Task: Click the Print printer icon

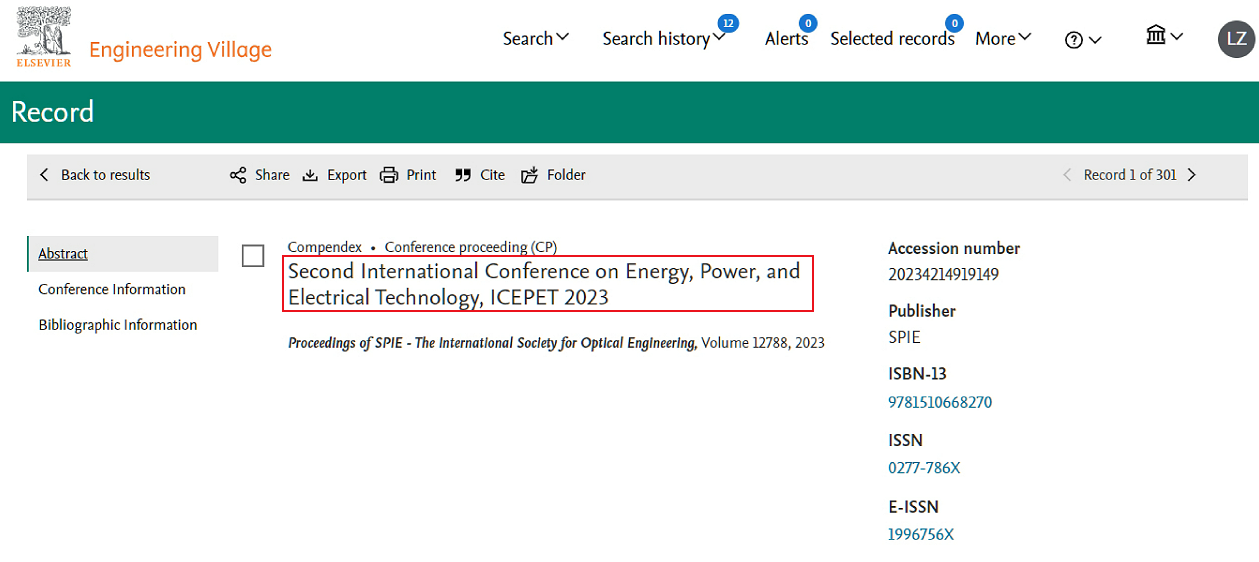Action: tap(389, 175)
